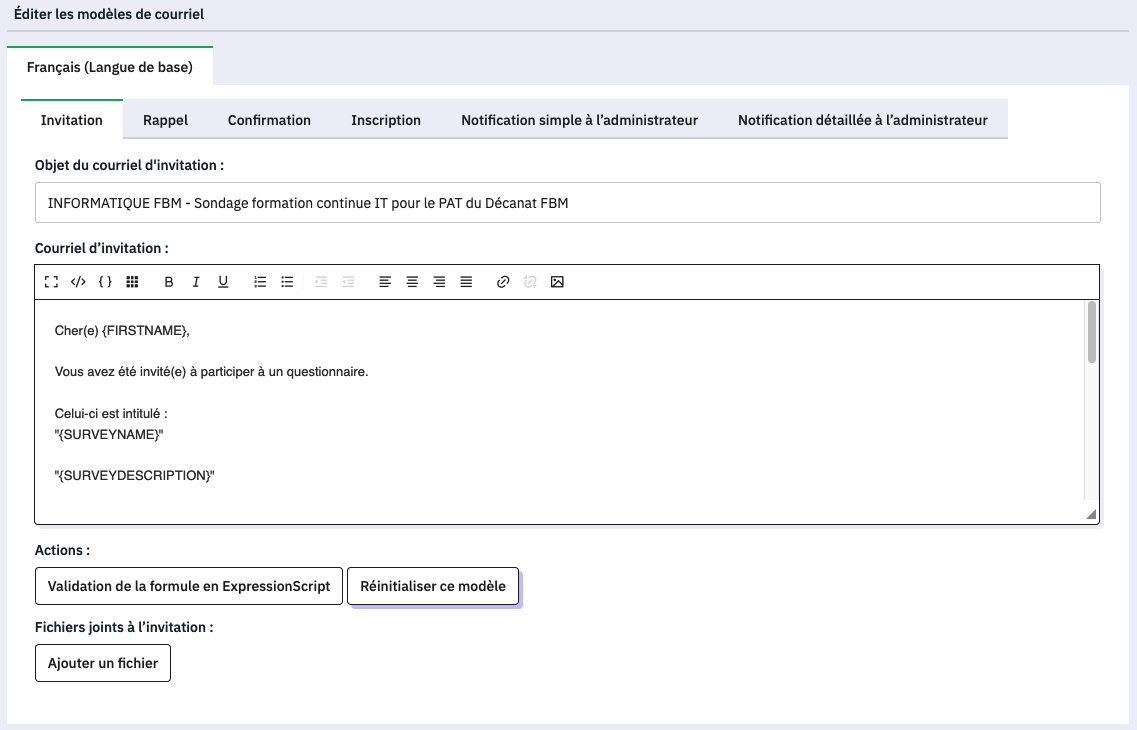Toggle fullscreen mode in the editor toolbar
Viewport: 1137px width, 730px height.
(51, 282)
